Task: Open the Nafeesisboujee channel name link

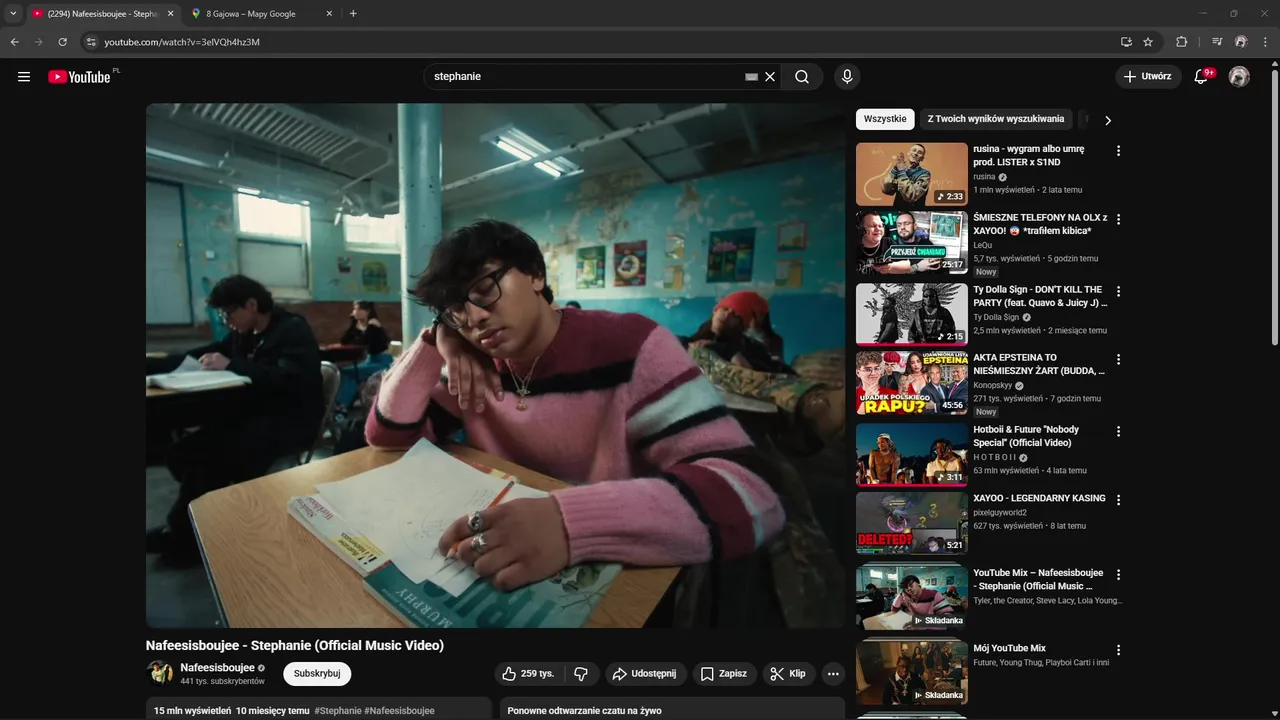Action: click(217, 668)
